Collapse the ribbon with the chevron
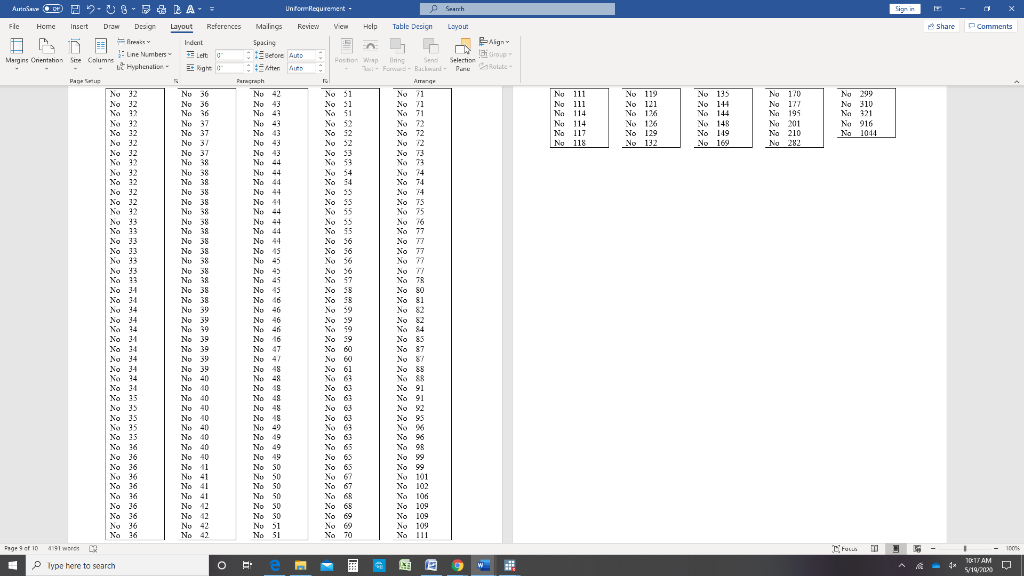Screen dimensions: 1024x576 (1016, 82)
